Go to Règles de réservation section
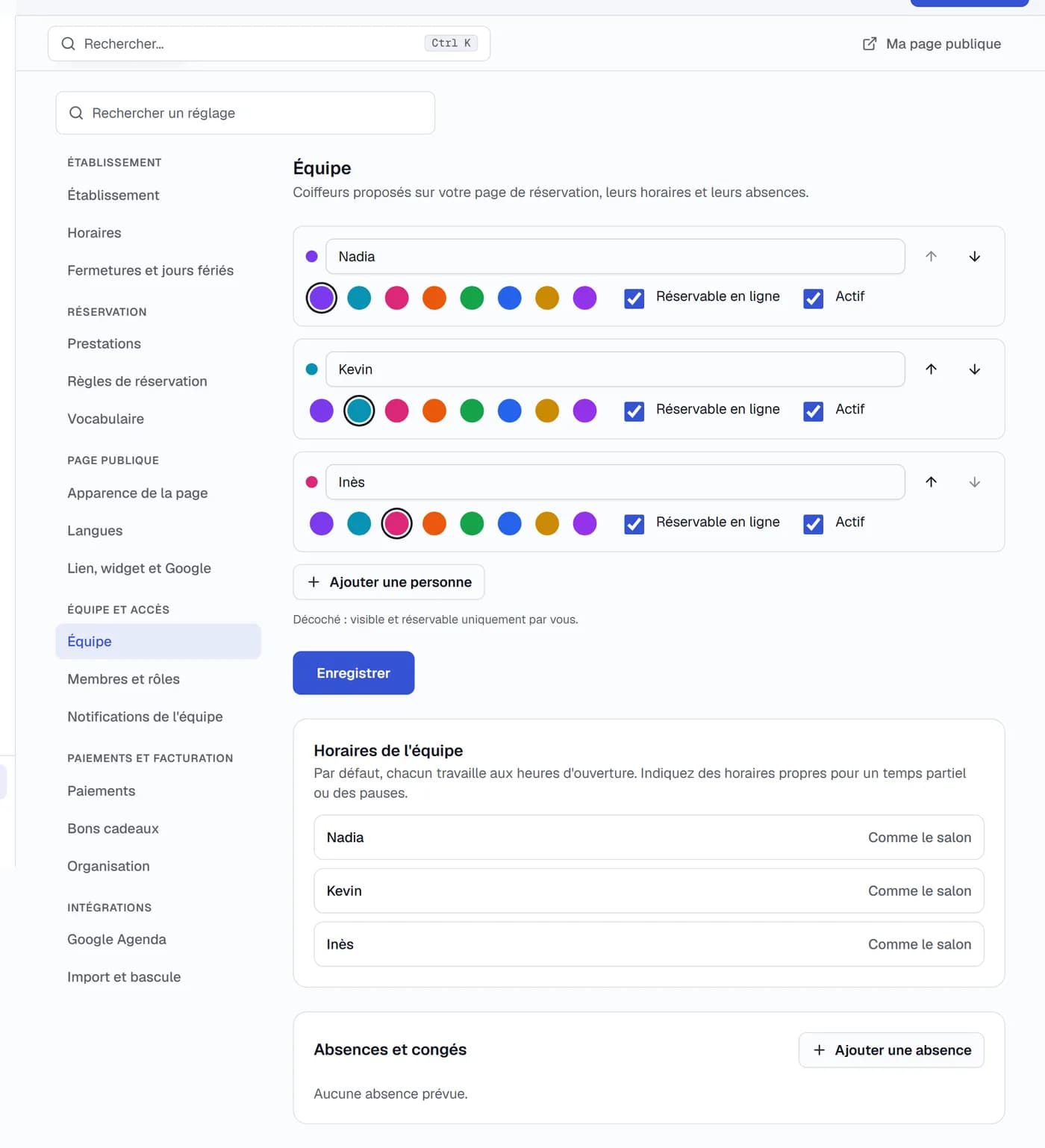 pyautogui.click(x=137, y=381)
